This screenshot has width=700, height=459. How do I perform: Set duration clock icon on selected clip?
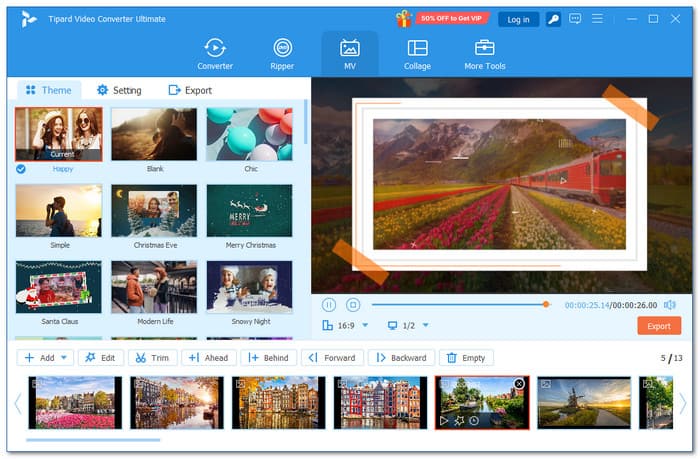(x=474, y=420)
